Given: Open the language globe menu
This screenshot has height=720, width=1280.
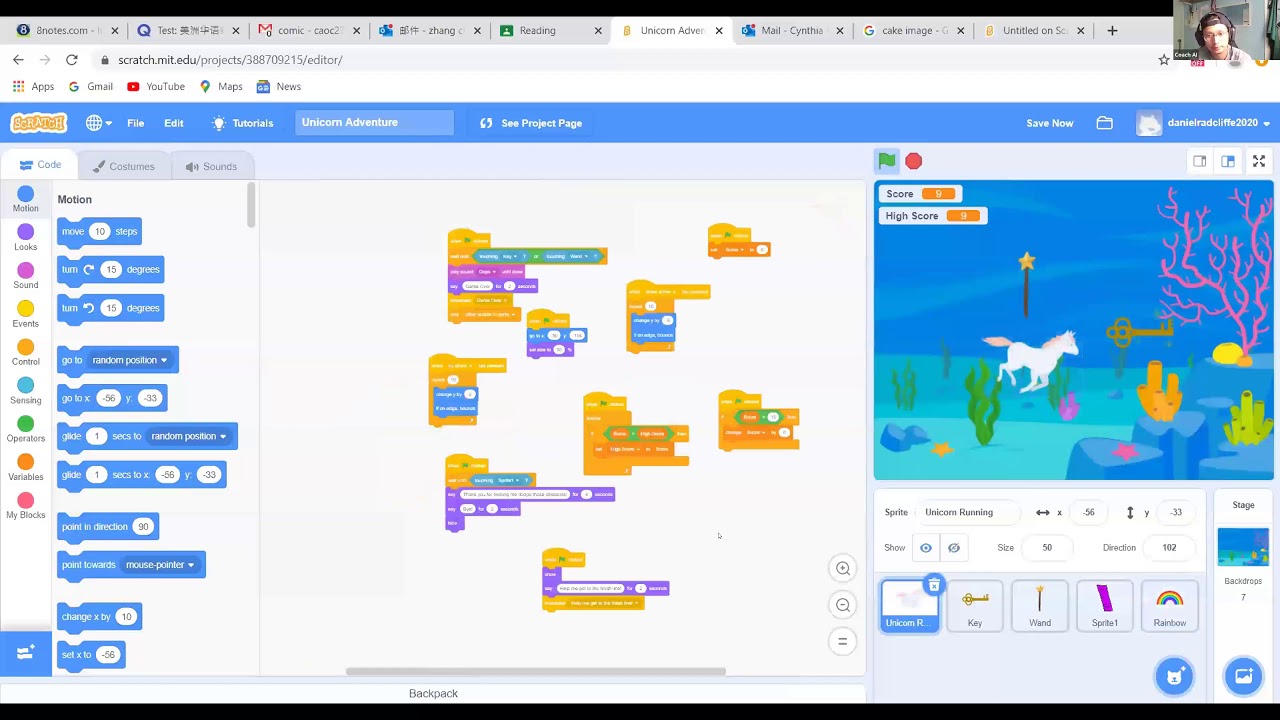Looking at the screenshot, I should click(98, 123).
